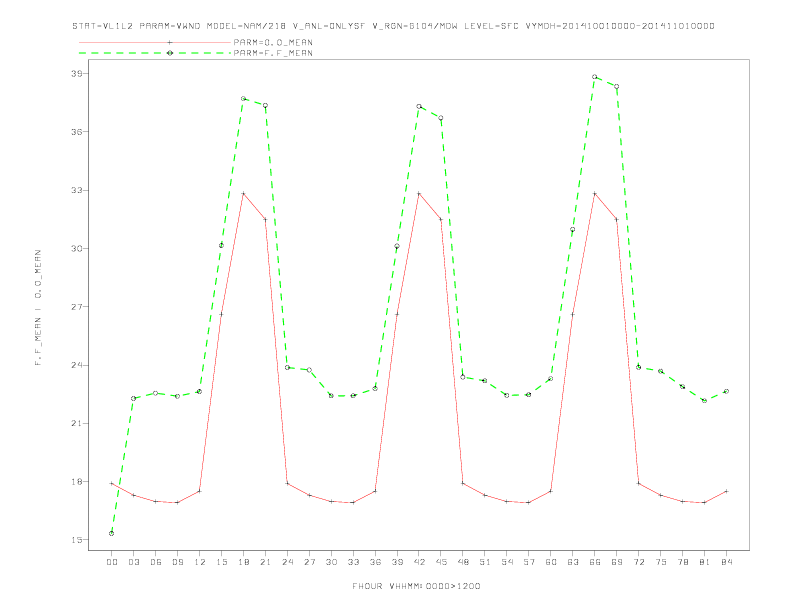Click the x-axis forecast hour 48 label
This screenshot has height=612, width=792.
[463, 562]
